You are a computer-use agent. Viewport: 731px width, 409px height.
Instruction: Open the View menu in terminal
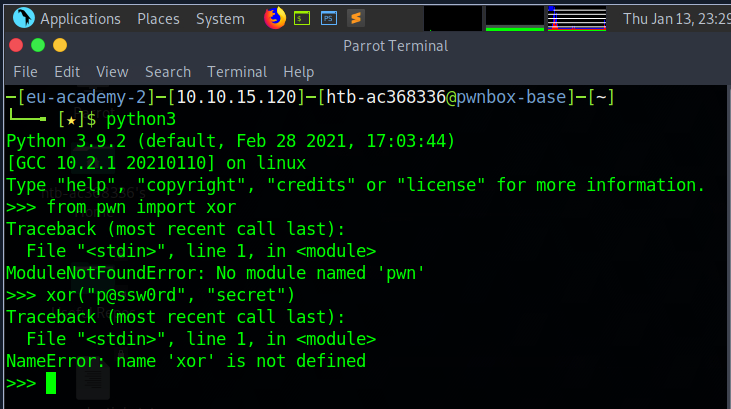point(112,72)
